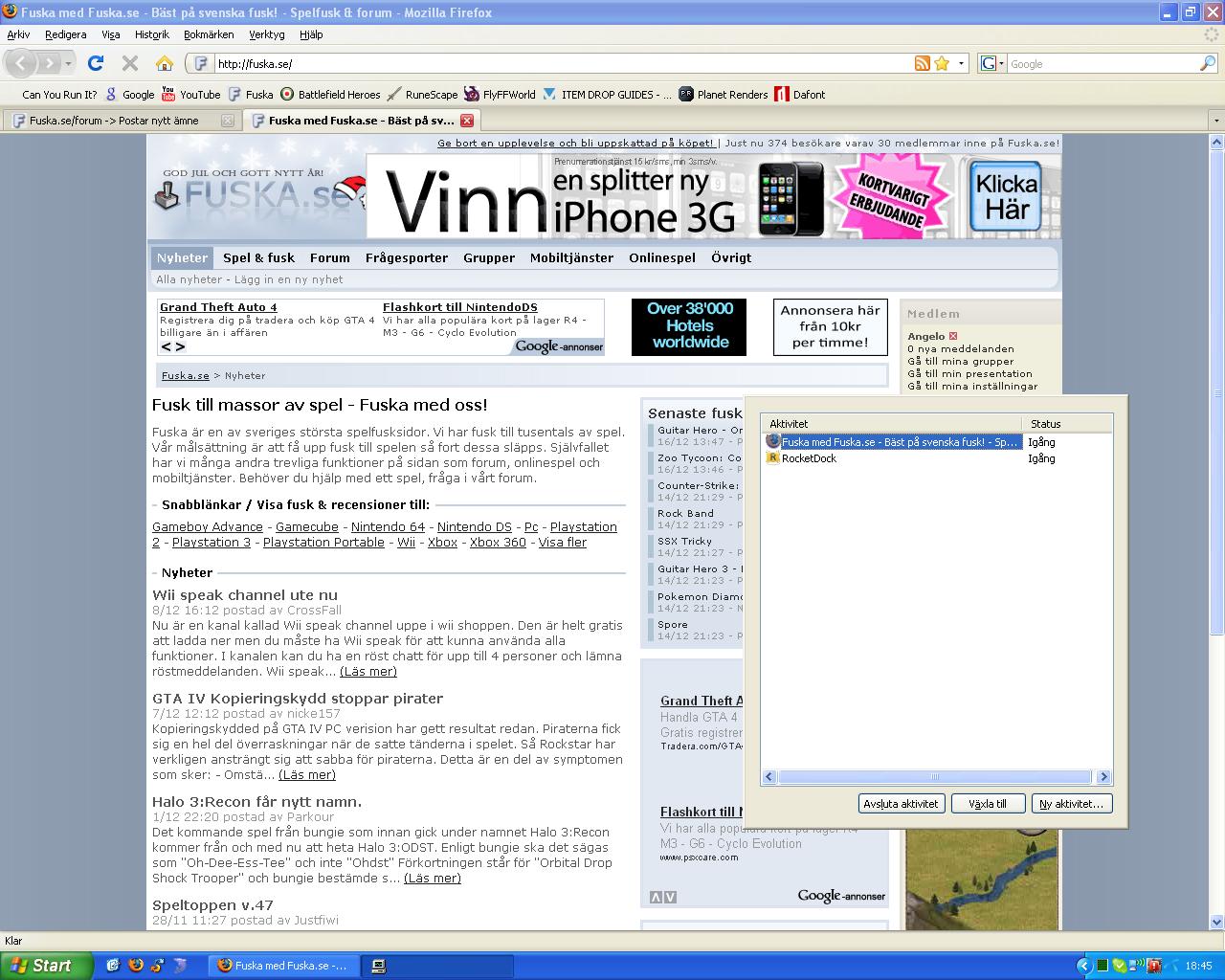Reload the page with the refresh icon

pos(96,63)
